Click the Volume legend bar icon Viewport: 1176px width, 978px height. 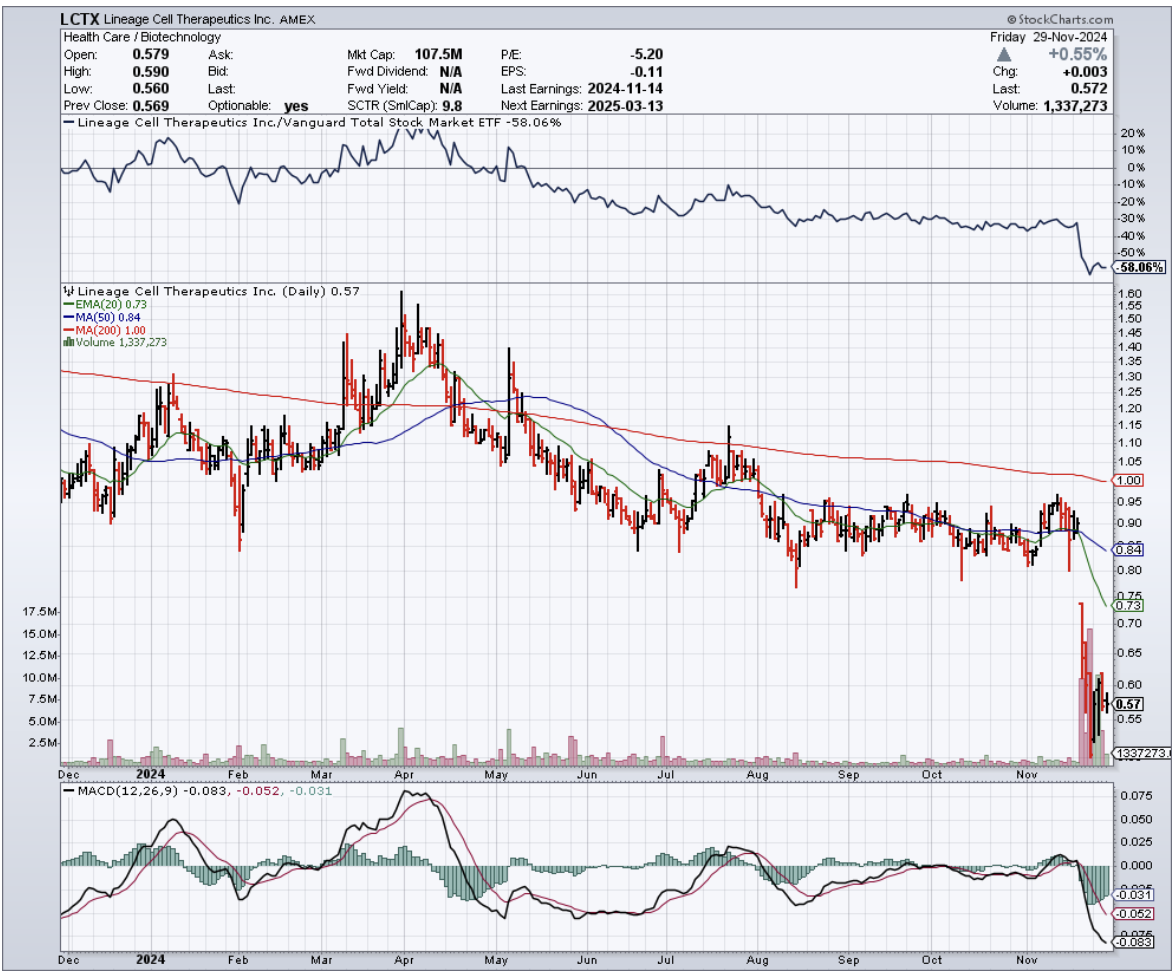pyautogui.click(x=68, y=341)
